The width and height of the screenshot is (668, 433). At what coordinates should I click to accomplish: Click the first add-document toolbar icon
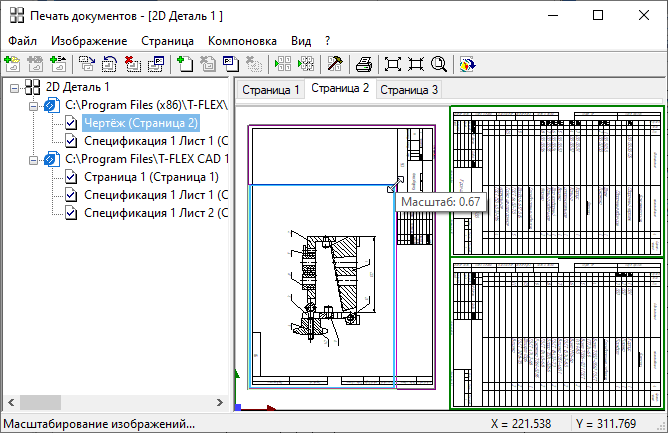[13, 64]
